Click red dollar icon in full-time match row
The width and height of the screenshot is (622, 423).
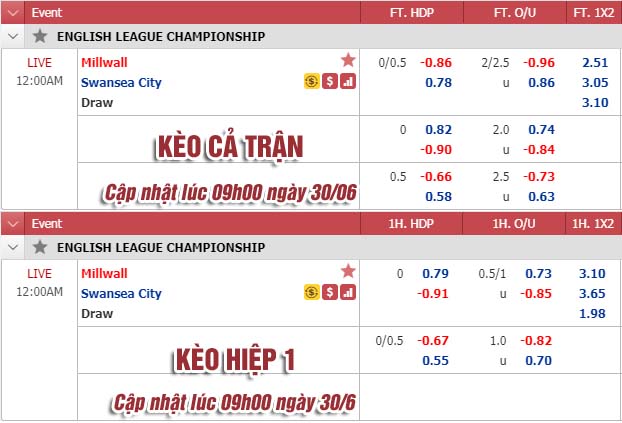(330, 81)
